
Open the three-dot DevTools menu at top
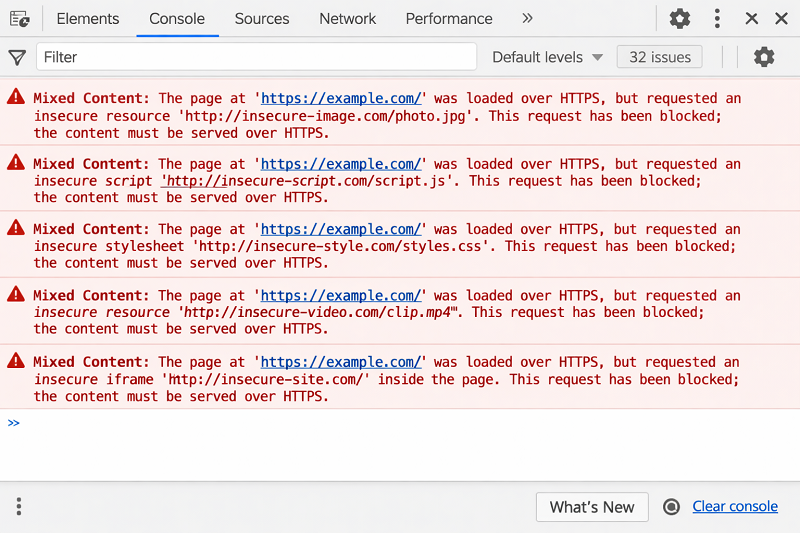(717, 19)
